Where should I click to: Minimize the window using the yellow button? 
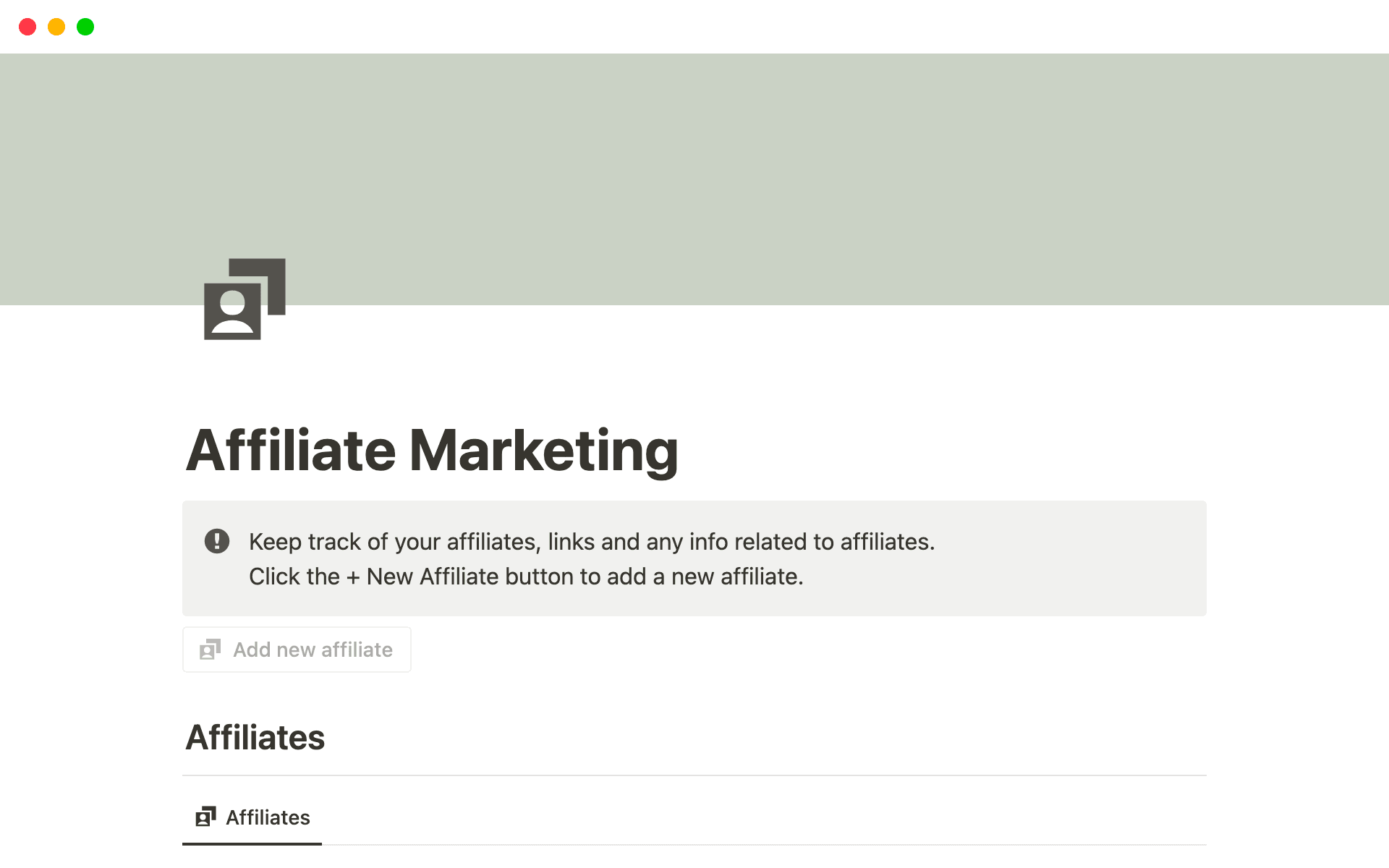pos(56,27)
